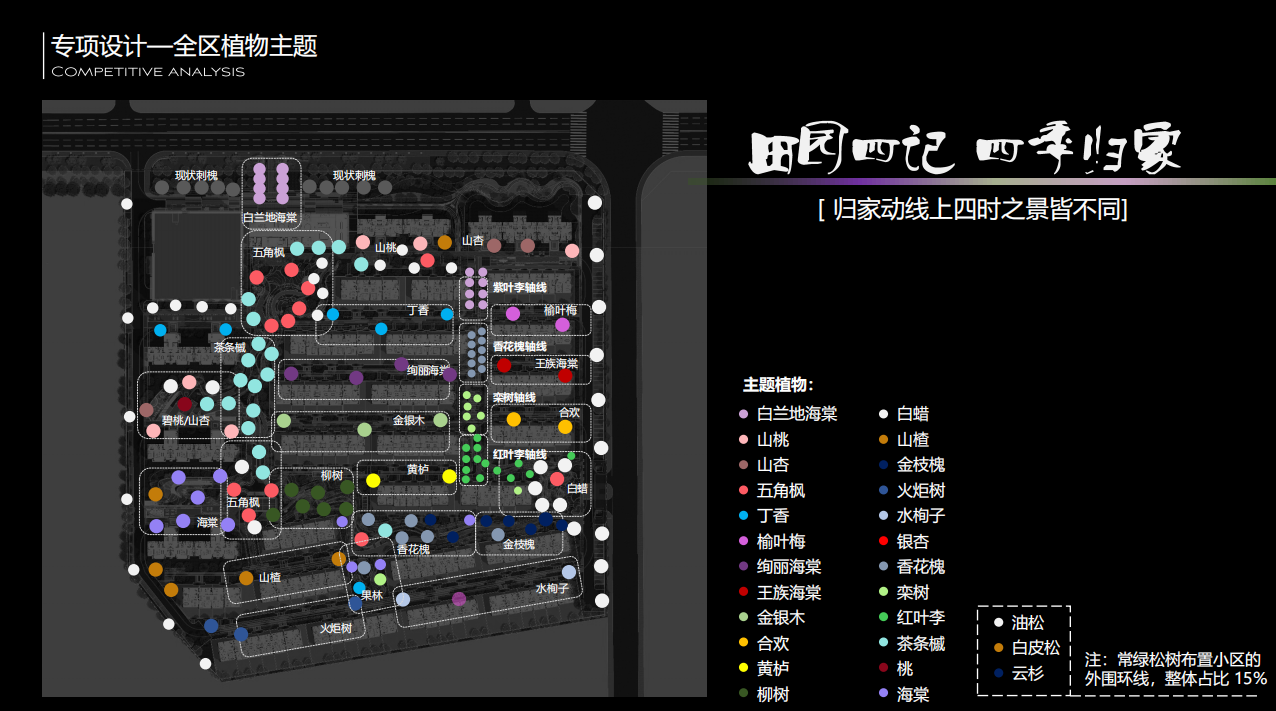
Task: Select the note about 常绿松树 at 15%
Action: pyautogui.click(x=1175, y=669)
